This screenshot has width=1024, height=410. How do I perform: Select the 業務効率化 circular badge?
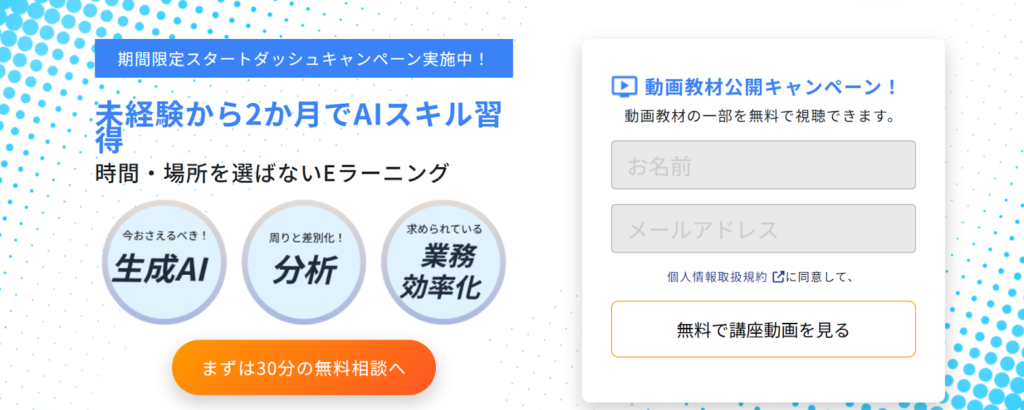[x=440, y=264]
